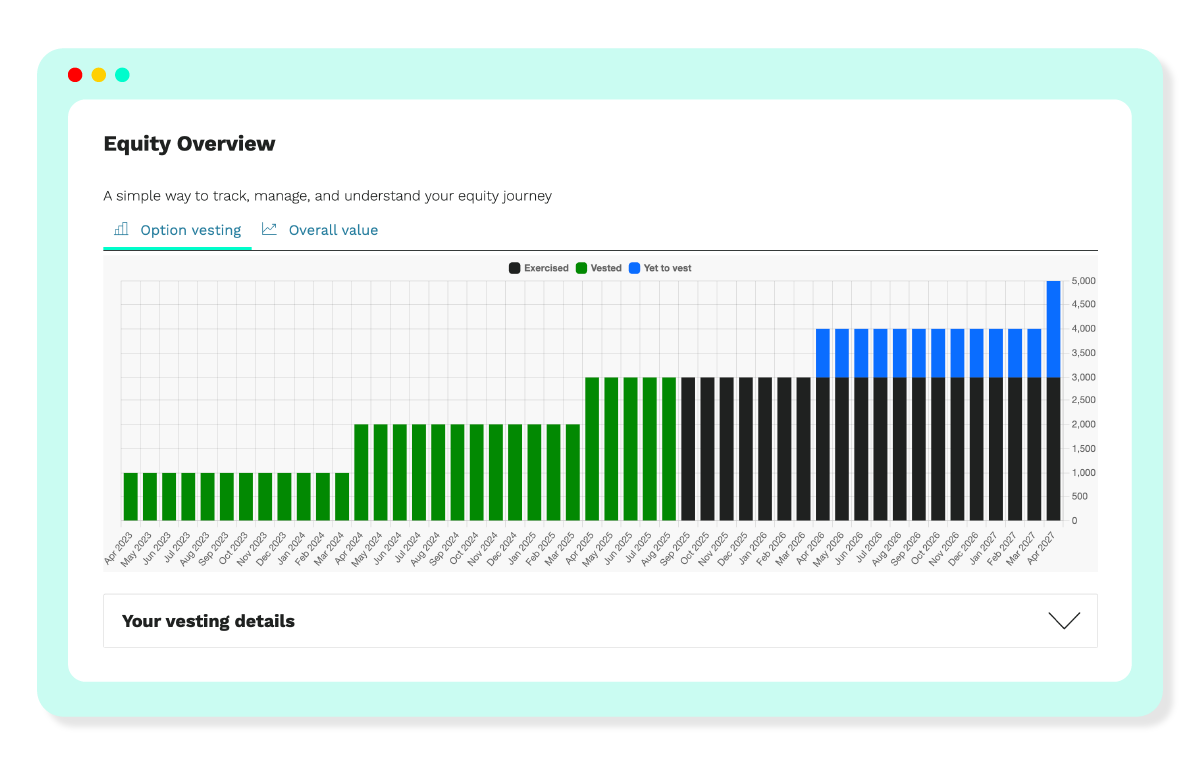Expand the Your vesting details section

pos(600,621)
